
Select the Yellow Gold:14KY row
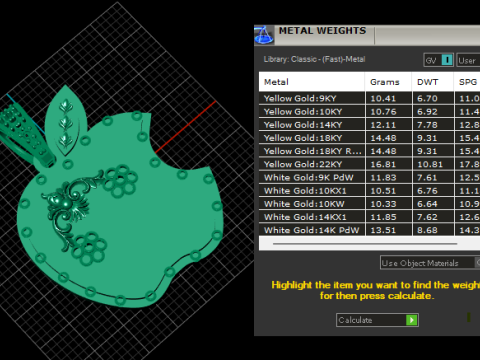pos(369,125)
